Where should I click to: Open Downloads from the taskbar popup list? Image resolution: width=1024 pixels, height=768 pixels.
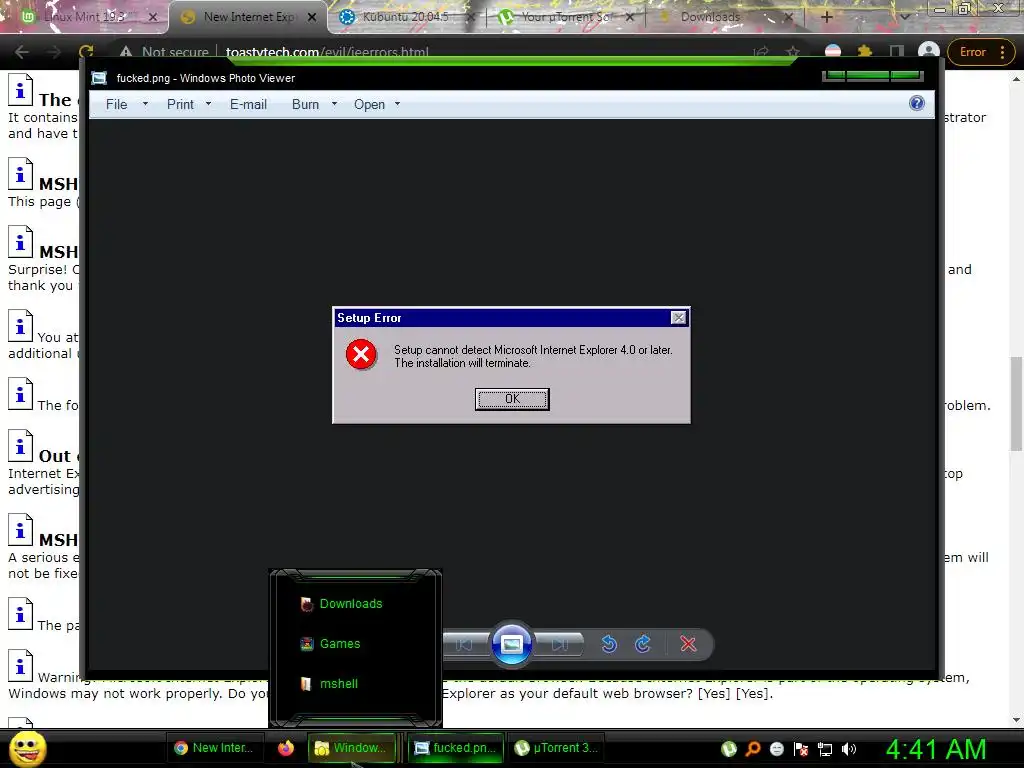coord(351,604)
